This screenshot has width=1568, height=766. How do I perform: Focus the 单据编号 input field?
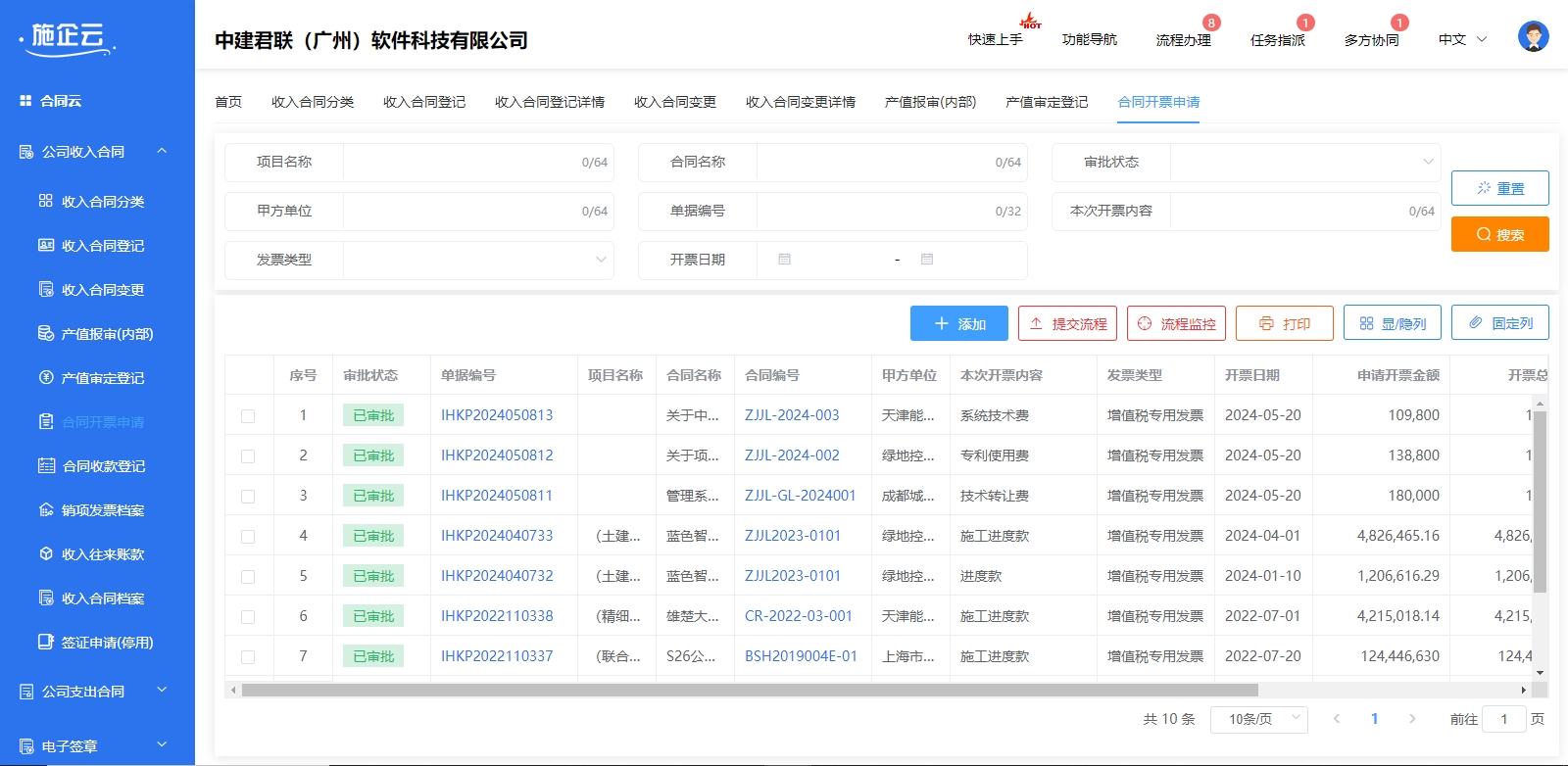[x=892, y=211]
